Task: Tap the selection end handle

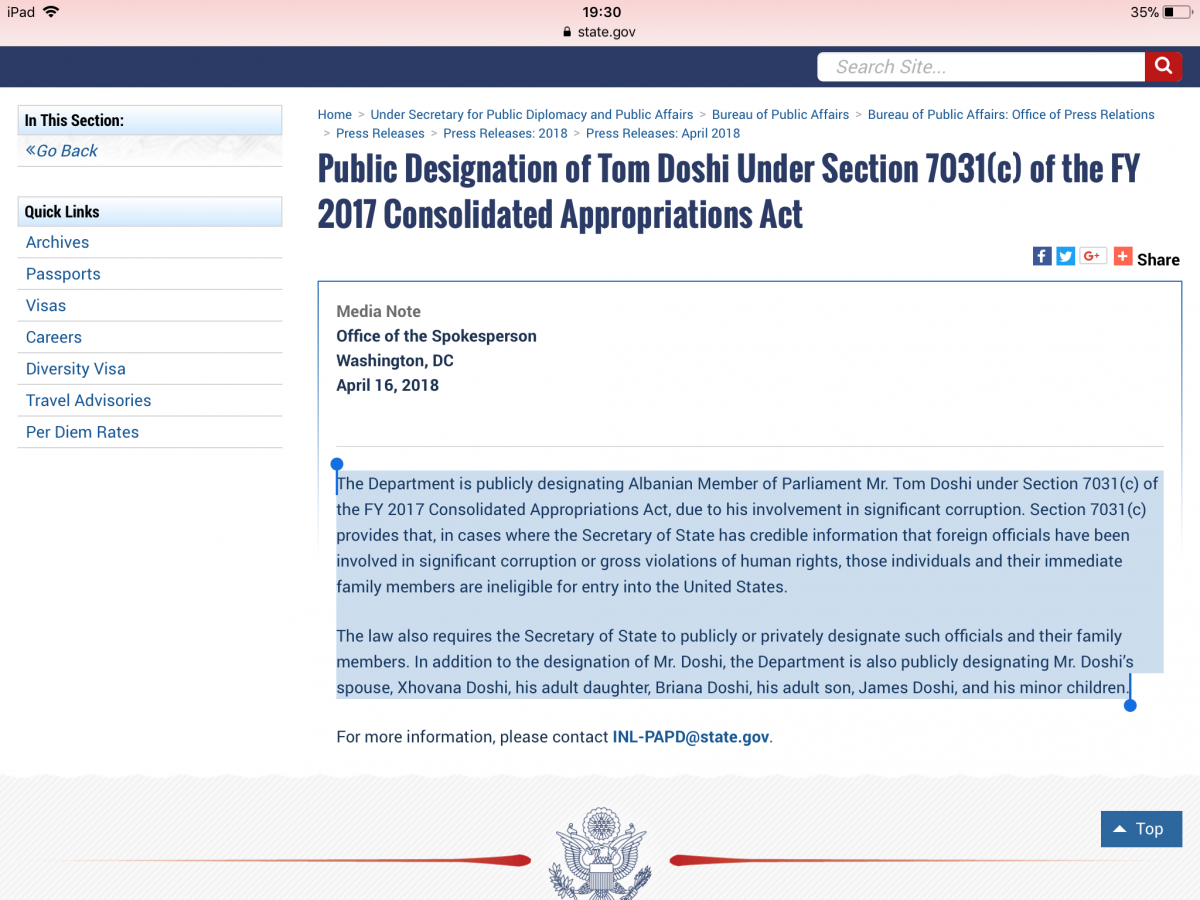Action: [1130, 705]
